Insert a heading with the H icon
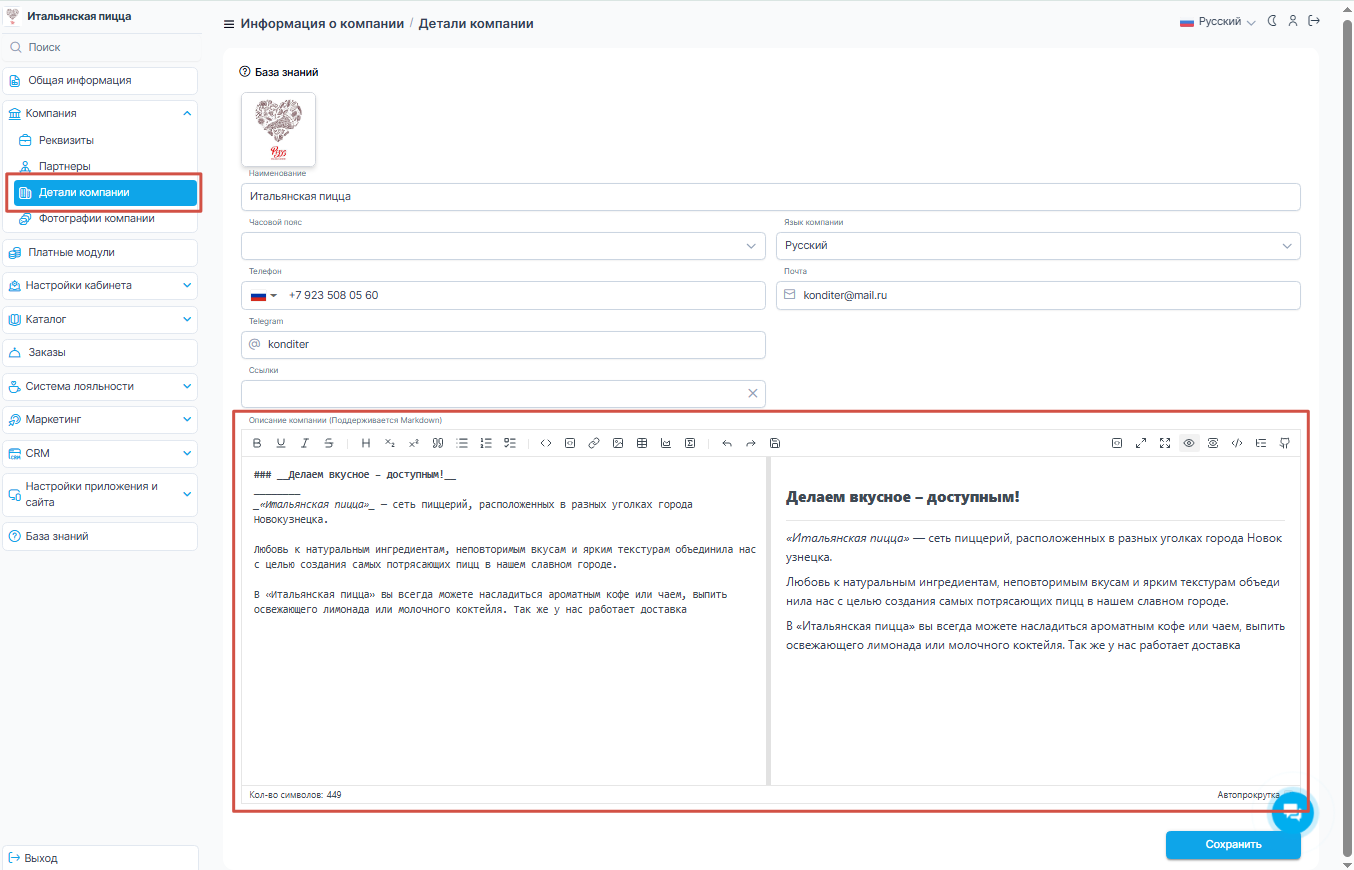 (366, 443)
